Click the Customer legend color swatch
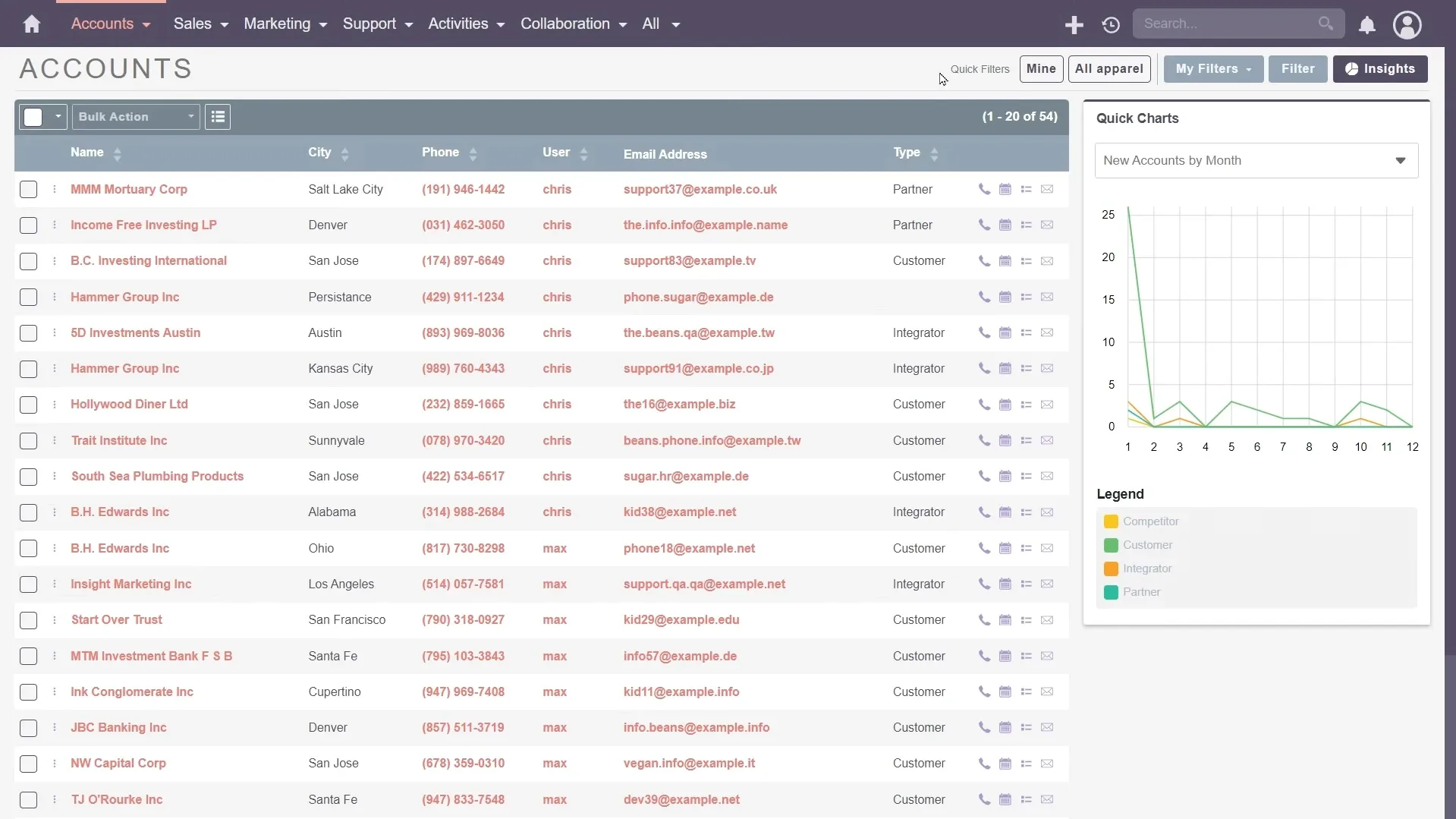This screenshot has width=1456, height=819. tap(1111, 545)
